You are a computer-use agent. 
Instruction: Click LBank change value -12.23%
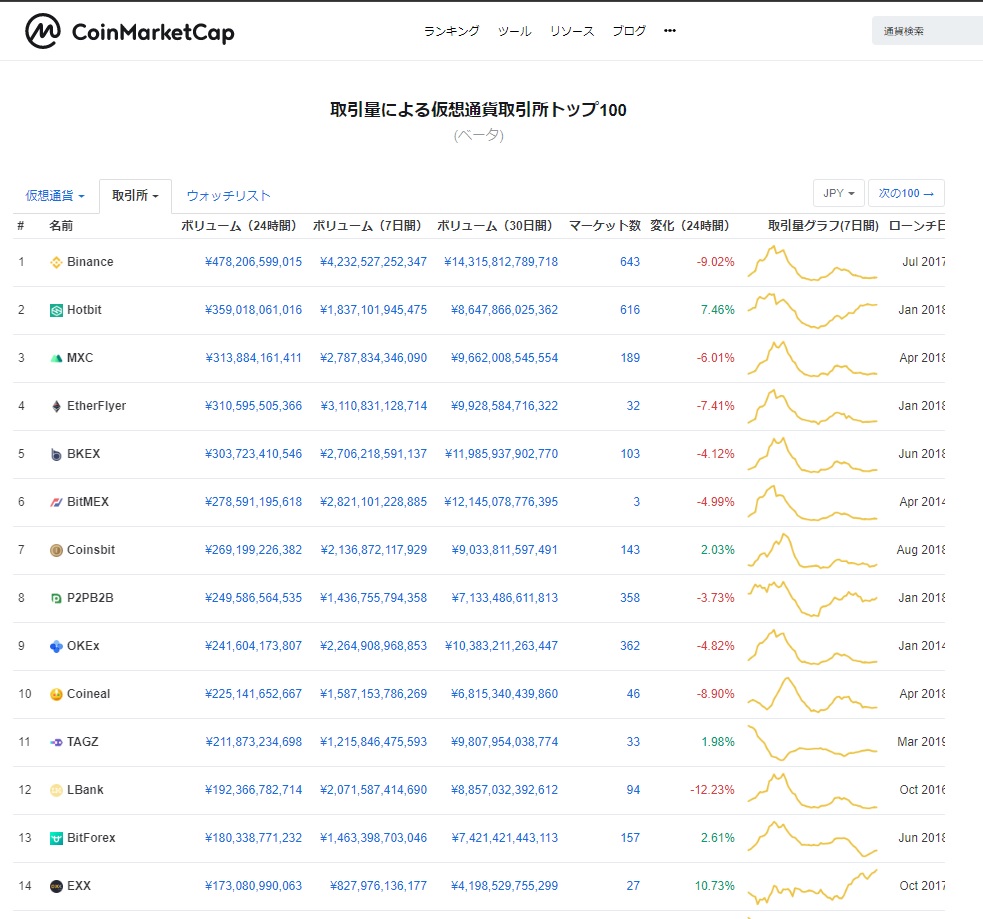(712, 790)
